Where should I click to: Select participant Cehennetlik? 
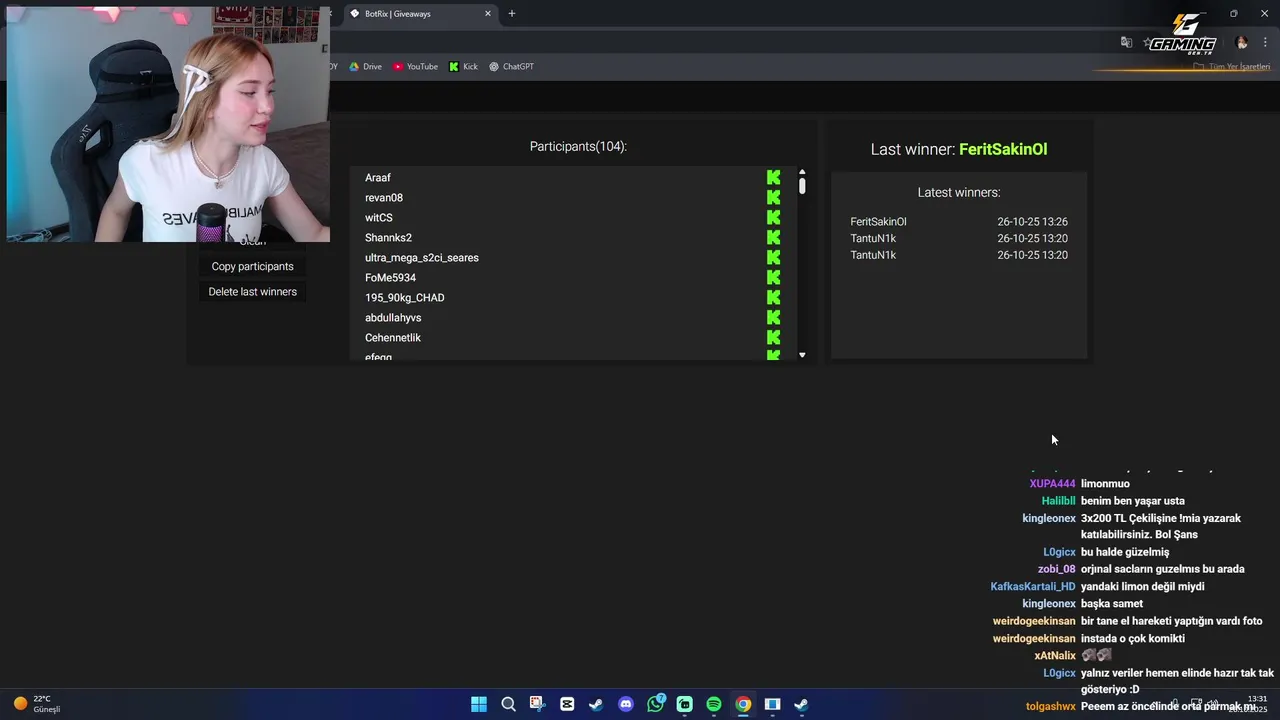pyautogui.click(x=393, y=337)
